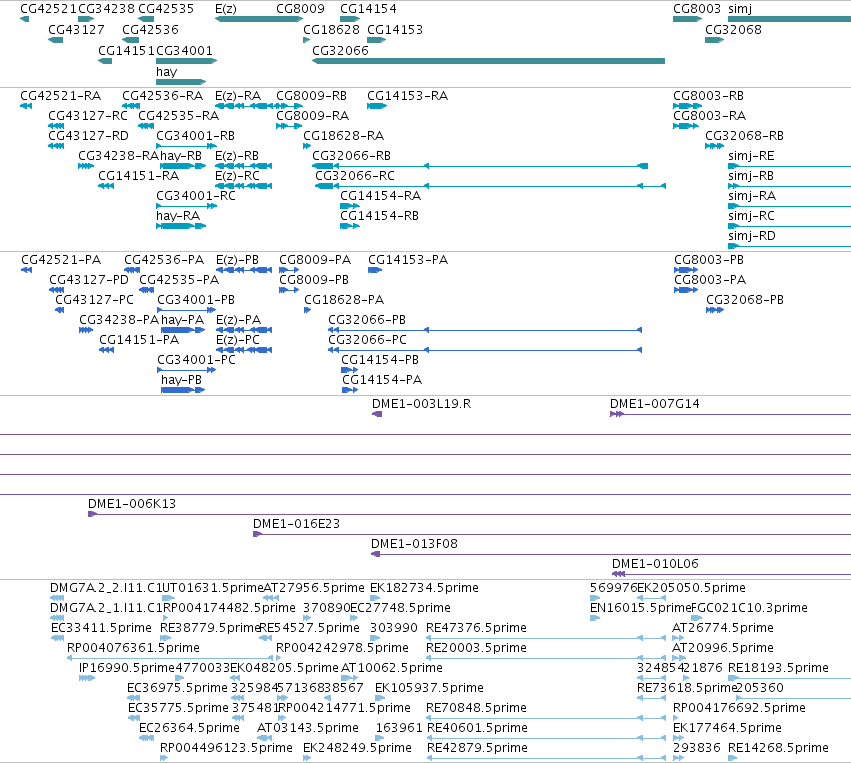
Task: Click EST EK248249.5prime
Action: pyautogui.click(x=307, y=758)
